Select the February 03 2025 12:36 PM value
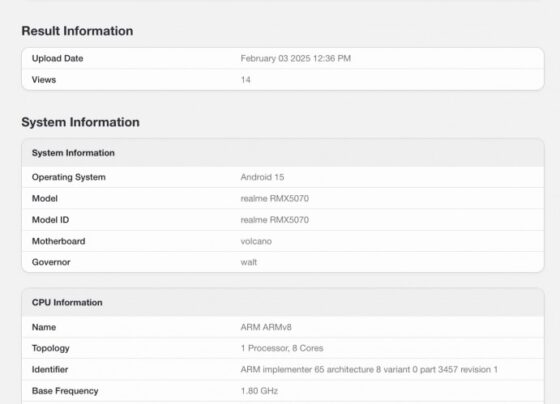560x404 pixels. (x=296, y=58)
